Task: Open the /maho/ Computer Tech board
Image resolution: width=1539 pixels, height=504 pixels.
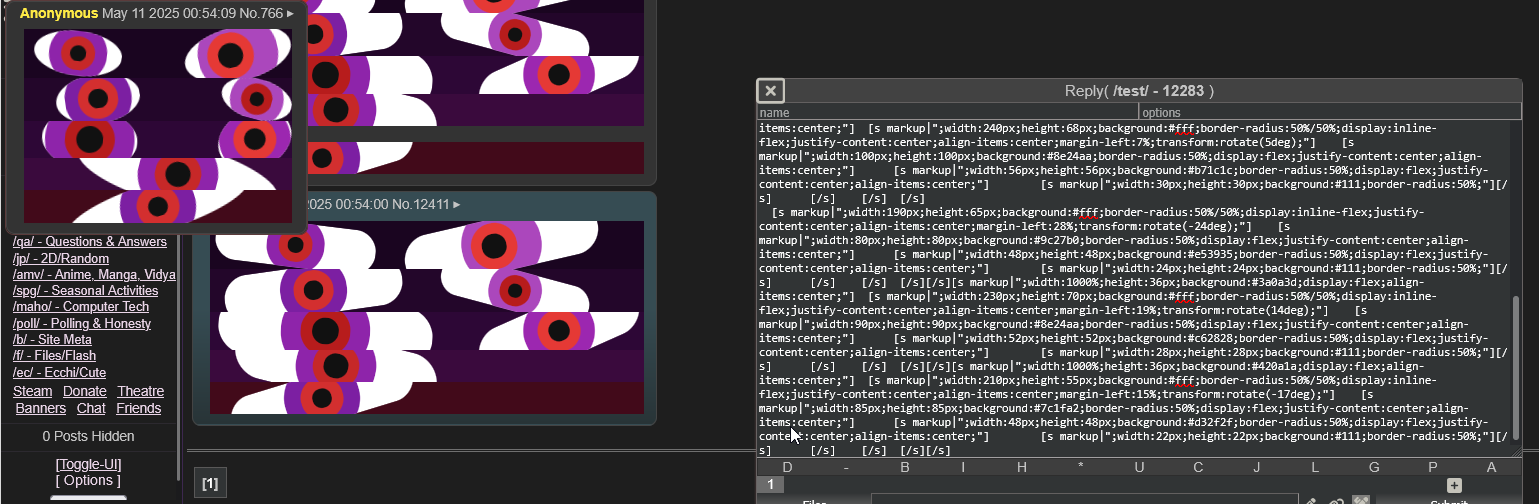Action: click(81, 307)
